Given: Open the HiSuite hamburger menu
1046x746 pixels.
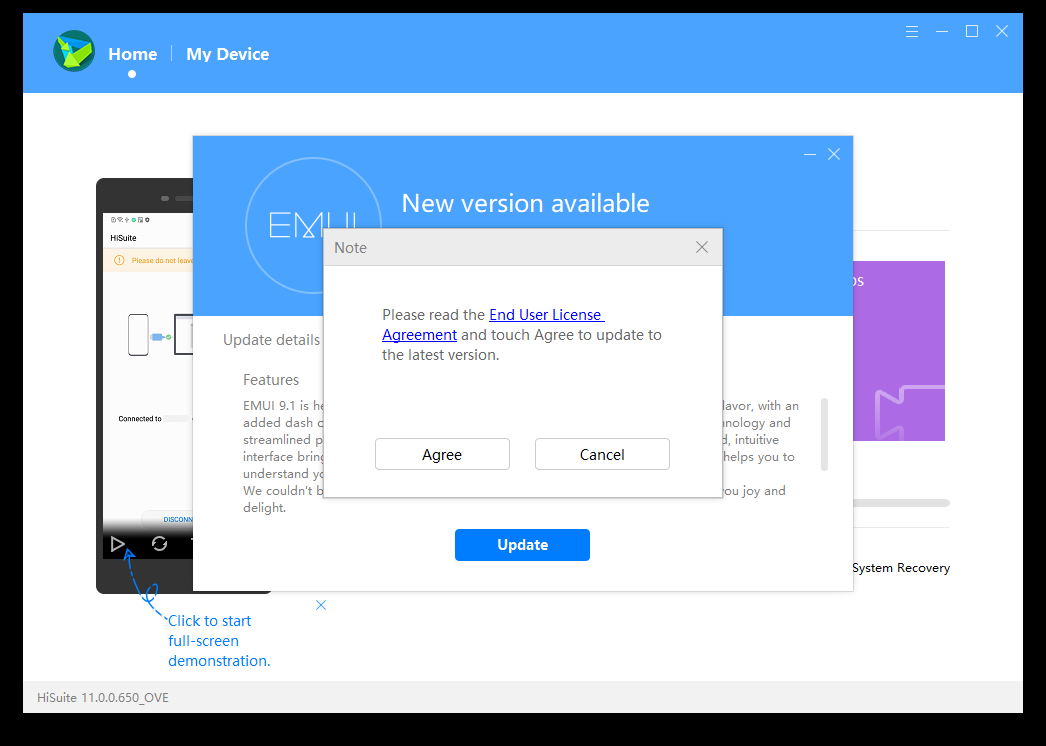Looking at the screenshot, I should [x=912, y=31].
